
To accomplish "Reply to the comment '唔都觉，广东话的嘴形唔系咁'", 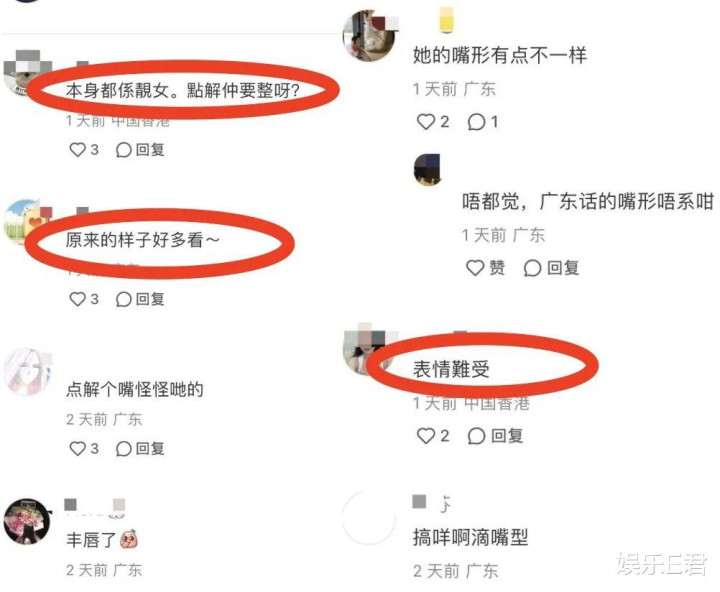I will click(551, 267).
